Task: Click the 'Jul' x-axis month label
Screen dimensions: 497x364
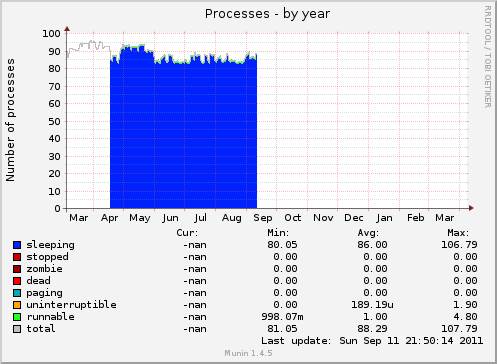Action: click(201, 218)
